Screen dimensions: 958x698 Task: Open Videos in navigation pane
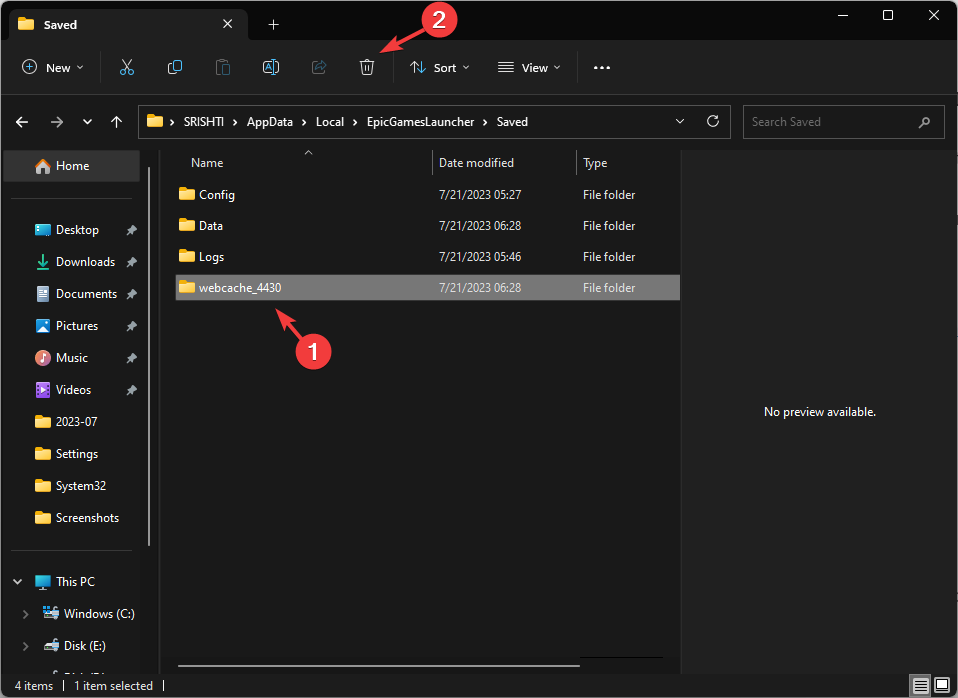73,389
